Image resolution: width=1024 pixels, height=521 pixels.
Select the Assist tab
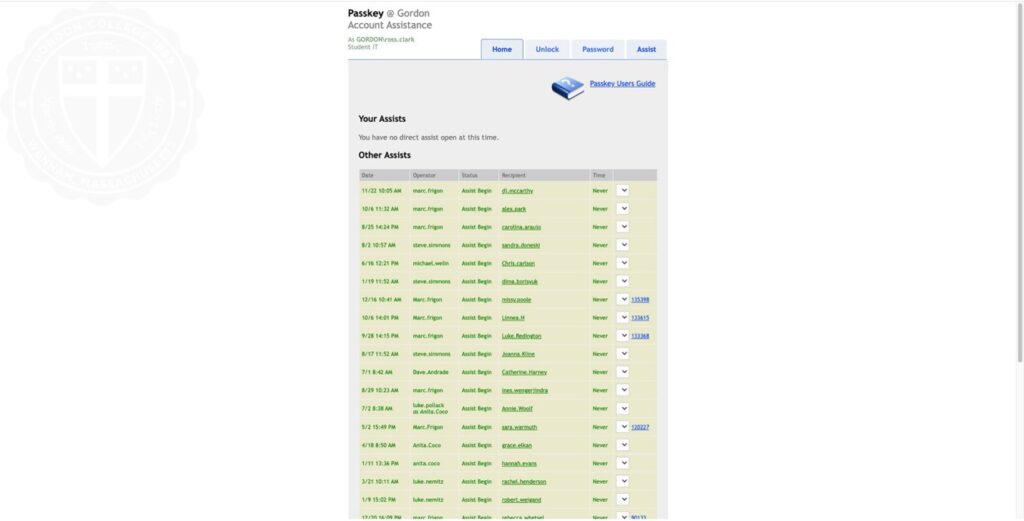point(647,49)
